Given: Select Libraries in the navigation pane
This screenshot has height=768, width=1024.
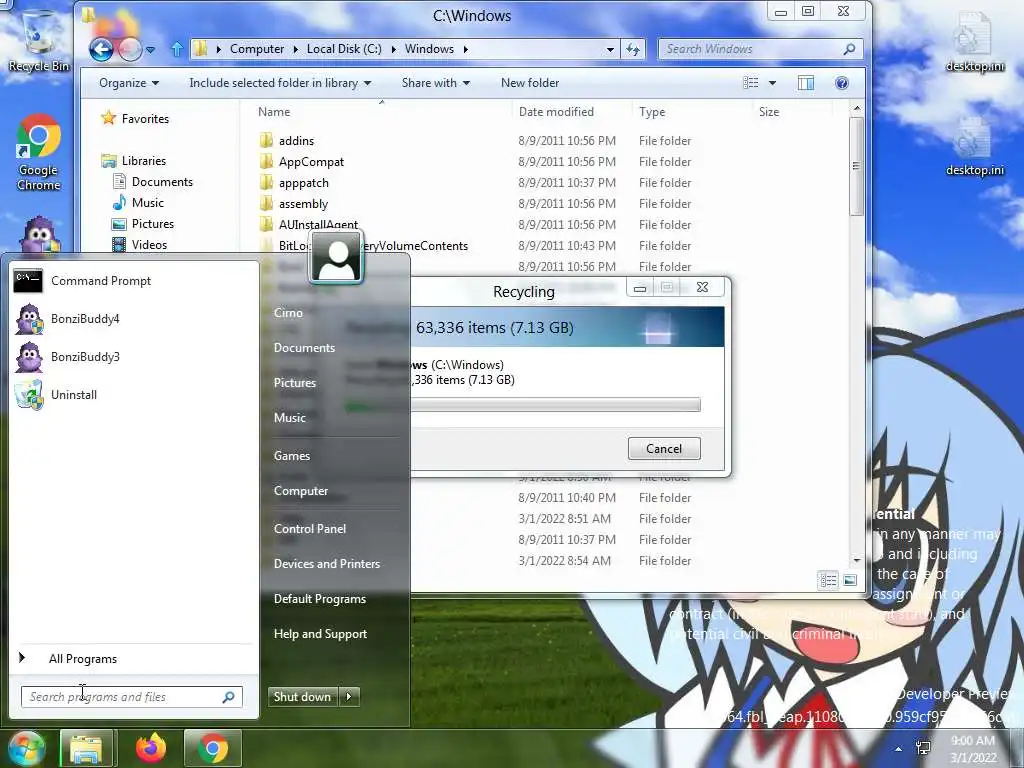Looking at the screenshot, I should [x=134, y=161].
